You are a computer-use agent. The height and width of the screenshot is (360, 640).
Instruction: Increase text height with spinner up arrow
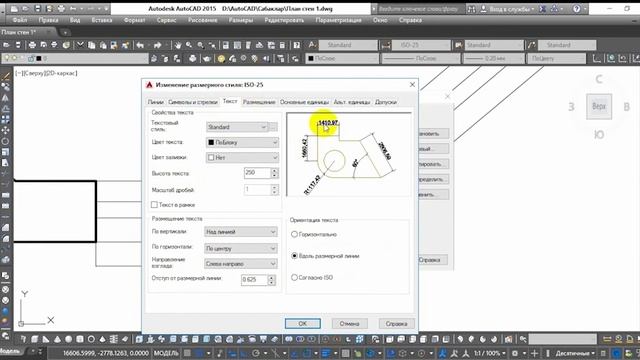(274, 171)
